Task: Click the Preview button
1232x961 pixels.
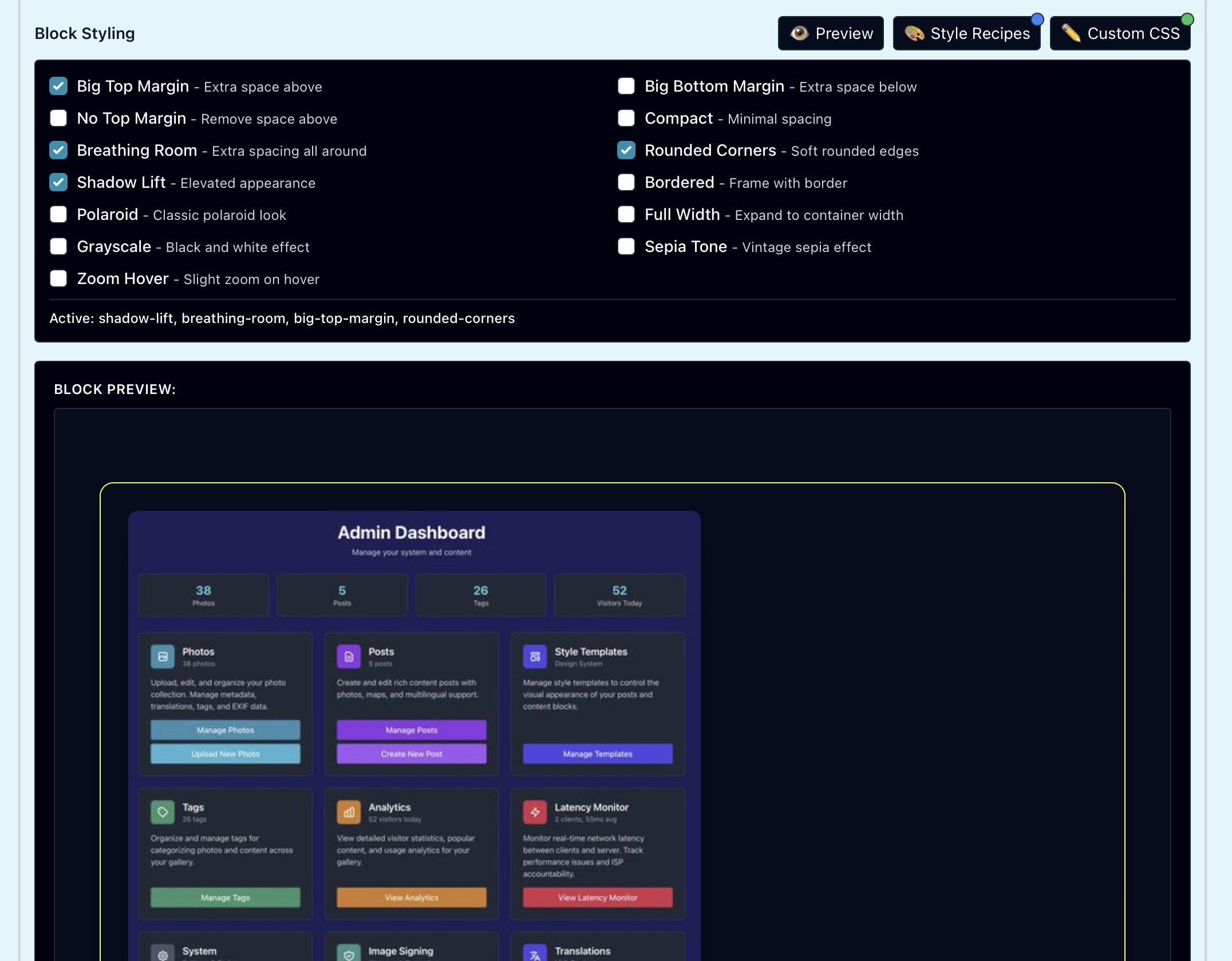Action: [830, 33]
